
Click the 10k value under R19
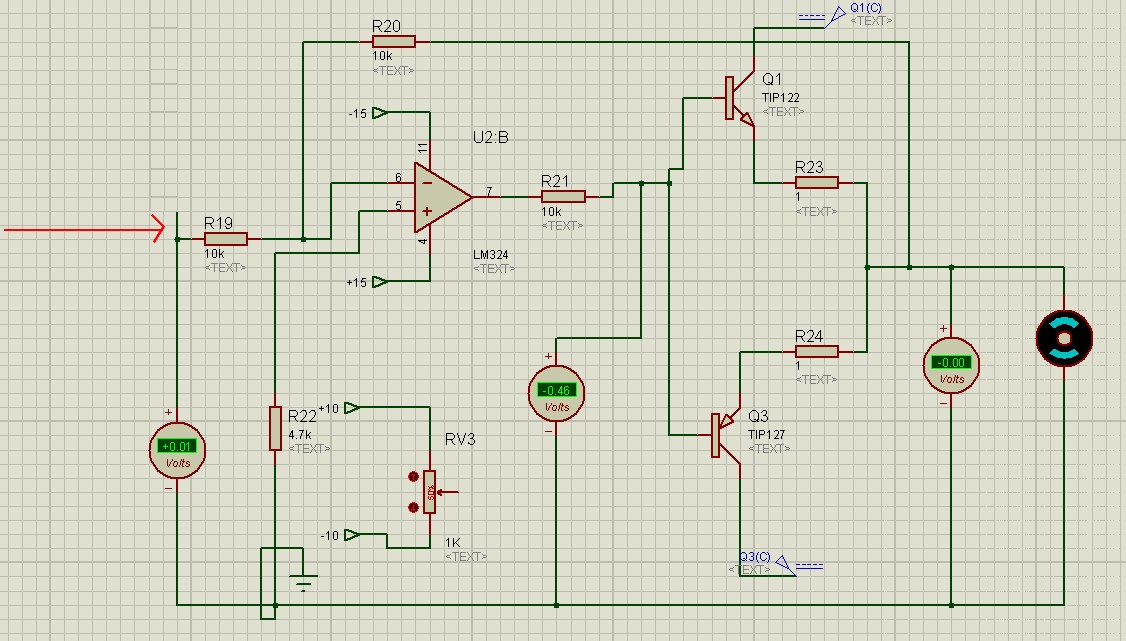click(214, 254)
